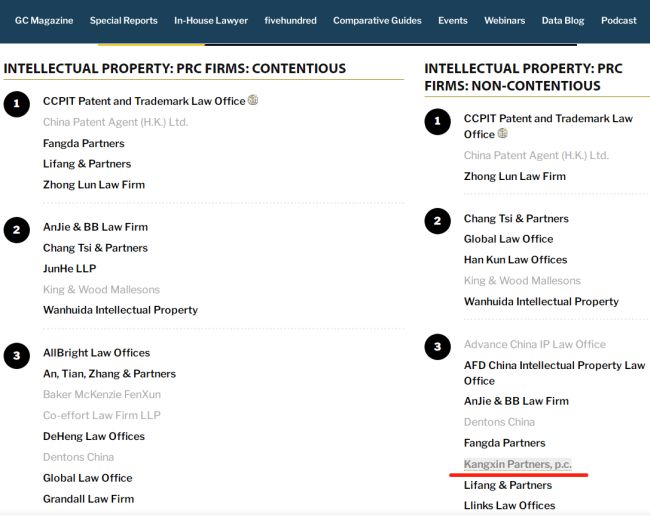Open Podcast navigation item
The width and height of the screenshot is (650, 517).
619,20
